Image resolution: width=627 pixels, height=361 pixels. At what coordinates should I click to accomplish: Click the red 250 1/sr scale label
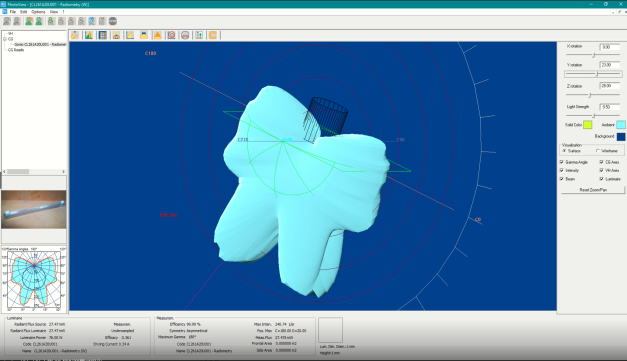pos(168,215)
